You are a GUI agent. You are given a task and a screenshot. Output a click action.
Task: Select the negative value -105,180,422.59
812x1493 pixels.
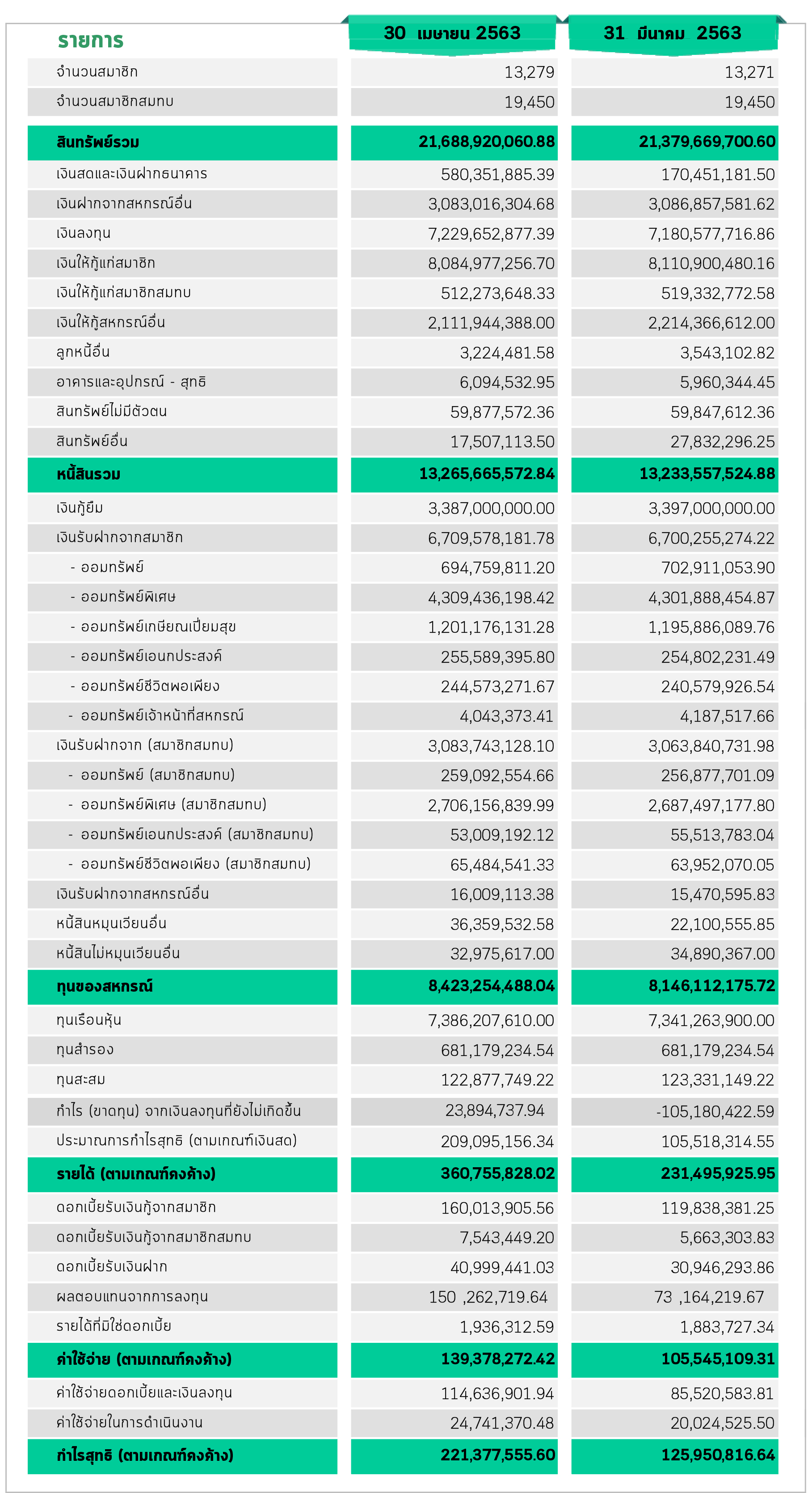(715, 1111)
